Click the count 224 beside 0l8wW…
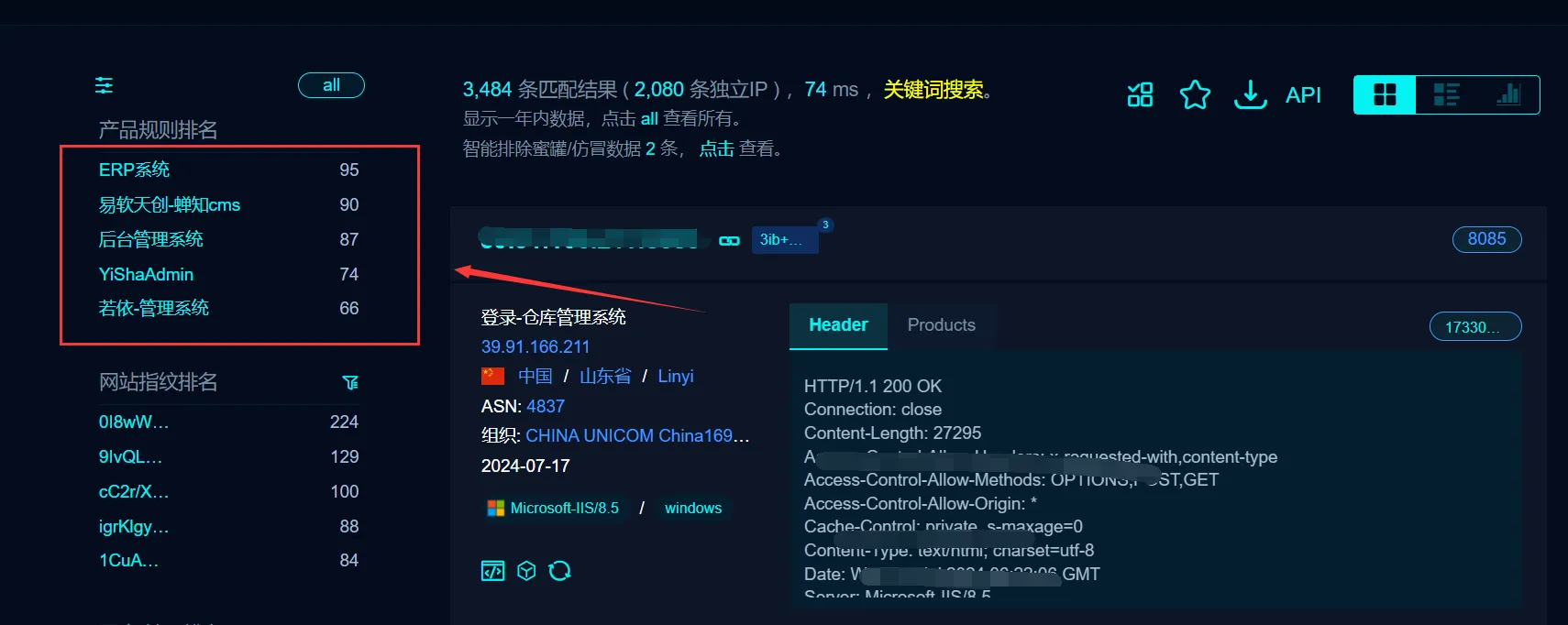Viewport: 1568px width, 625px height. (344, 422)
